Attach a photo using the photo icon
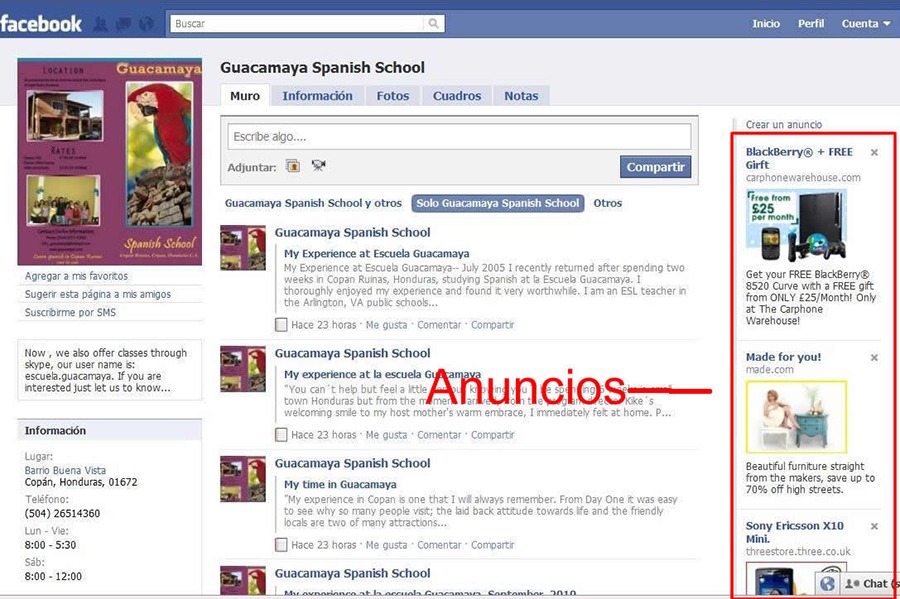The width and height of the screenshot is (900, 599). pos(293,166)
